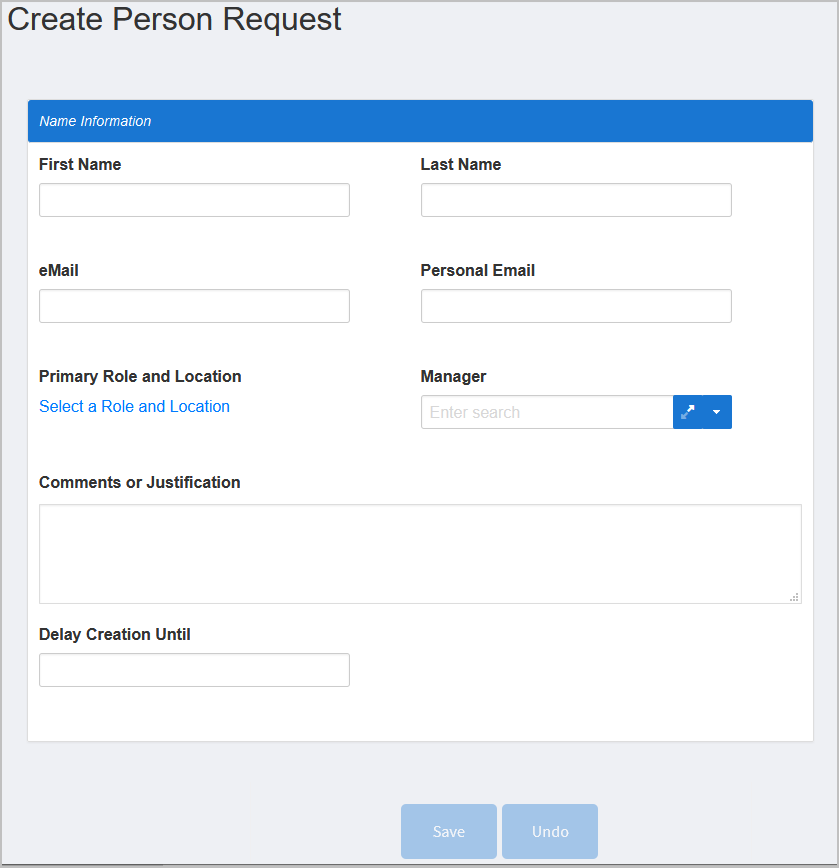
Task: Click the Create Person Request page title
Action: pos(175,19)
